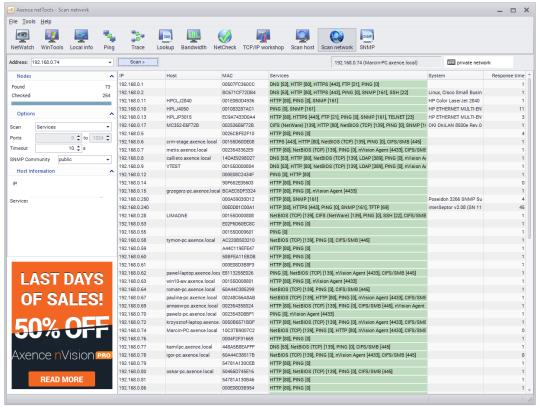Click the results list vertical scrollbar

coord(529,158)
